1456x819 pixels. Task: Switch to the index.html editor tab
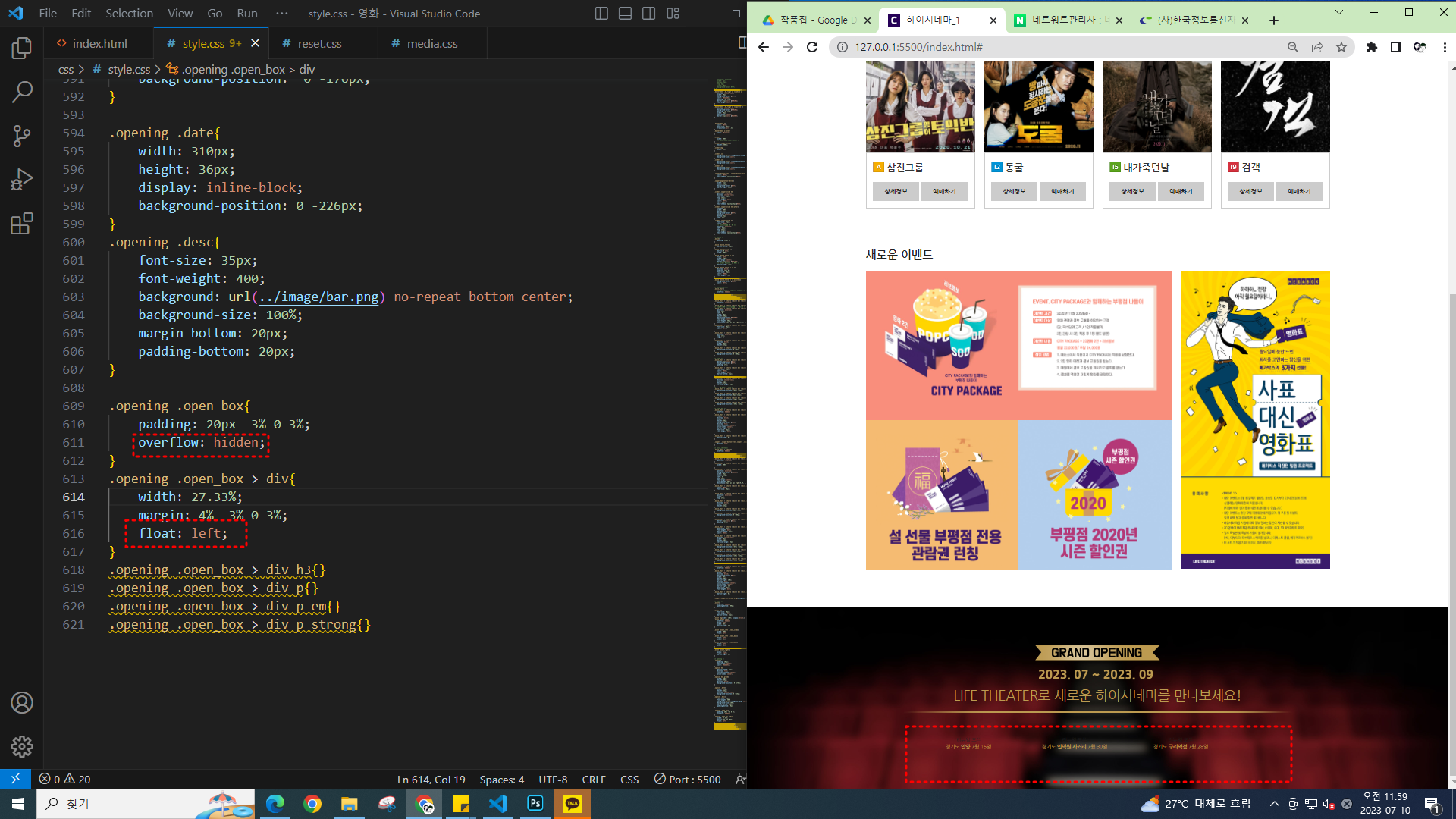point(99,43)
